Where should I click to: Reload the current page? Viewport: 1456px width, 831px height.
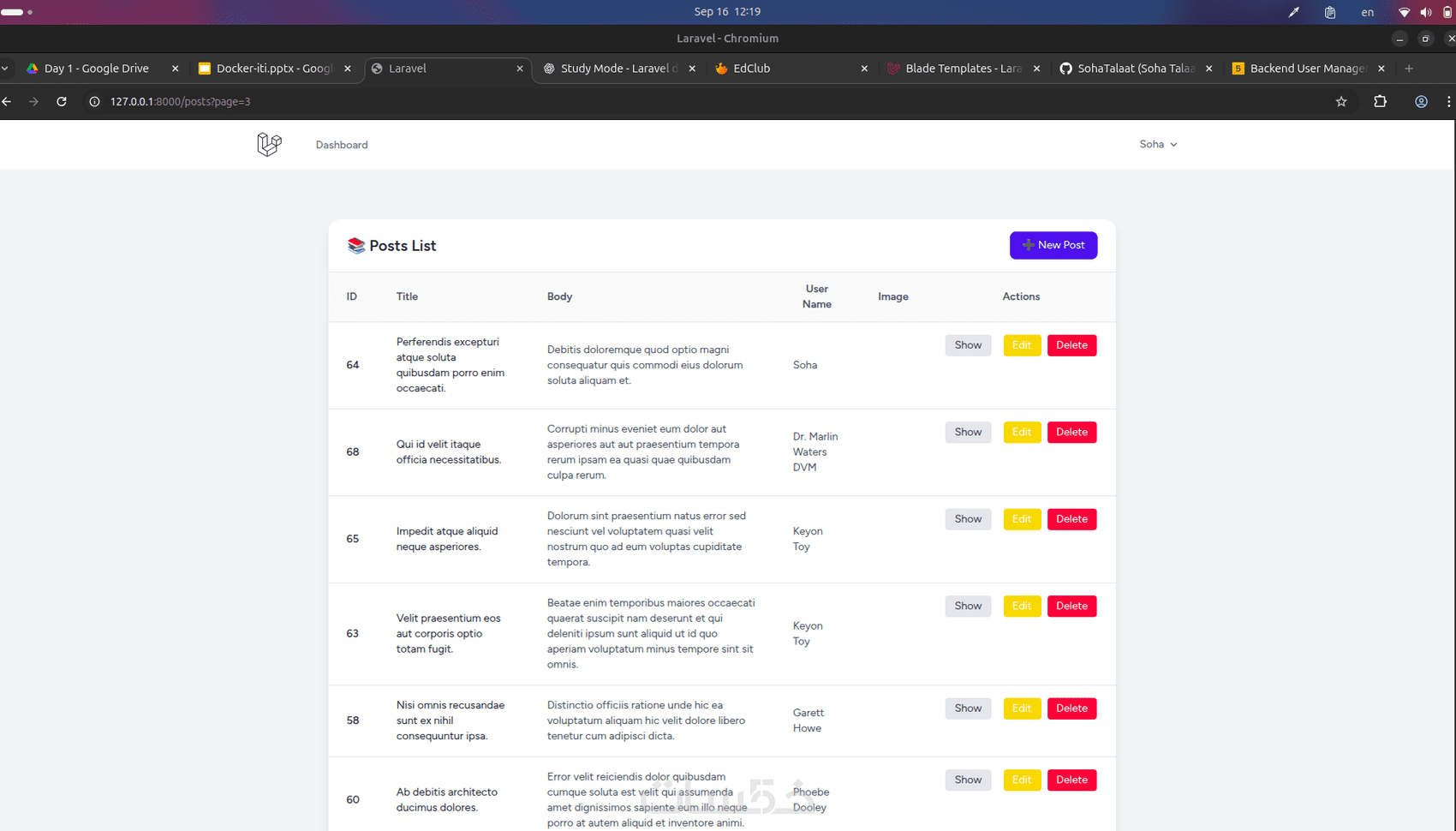[x=62, y=102]
